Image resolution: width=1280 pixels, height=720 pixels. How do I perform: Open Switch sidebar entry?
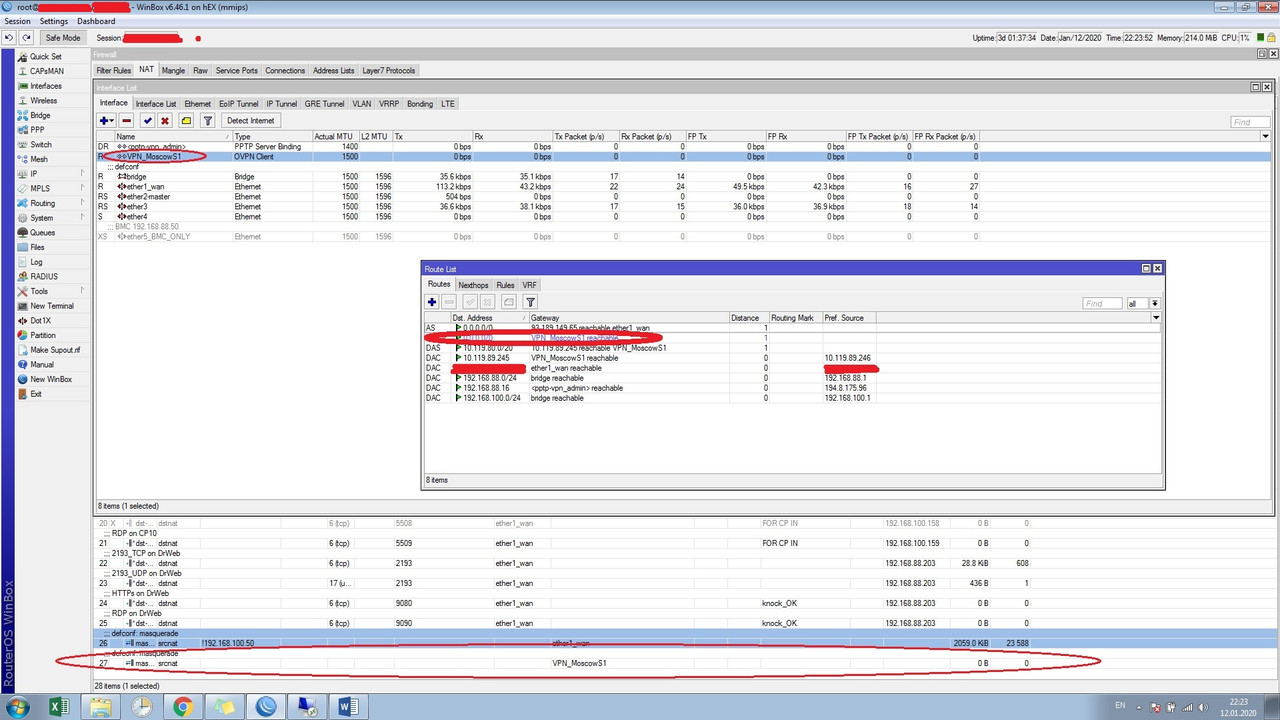click(40, 145)
